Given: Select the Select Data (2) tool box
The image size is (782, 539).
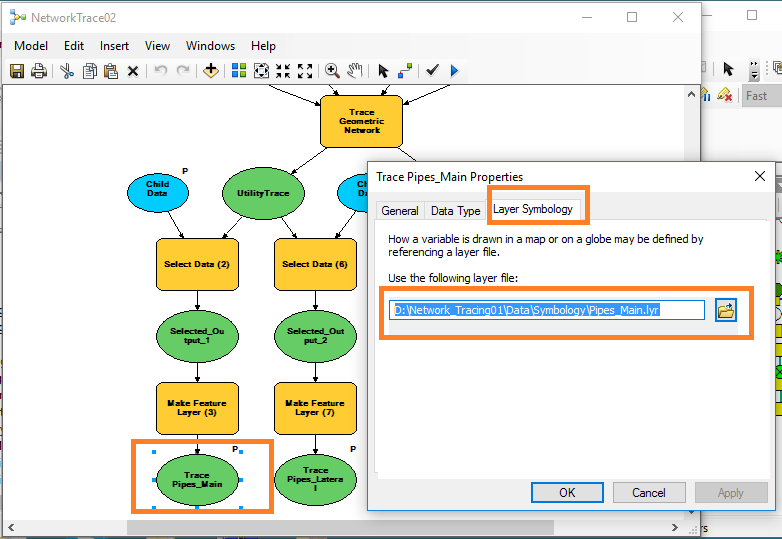Looking at the screenshot, I should (x=197, y=264).
